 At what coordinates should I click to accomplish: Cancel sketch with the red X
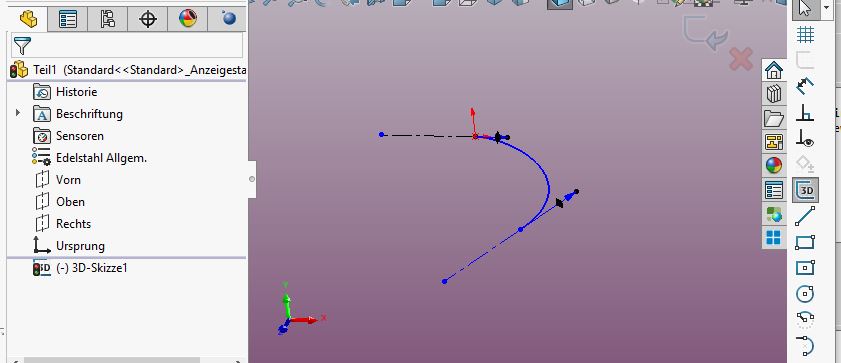coord(741,58)
